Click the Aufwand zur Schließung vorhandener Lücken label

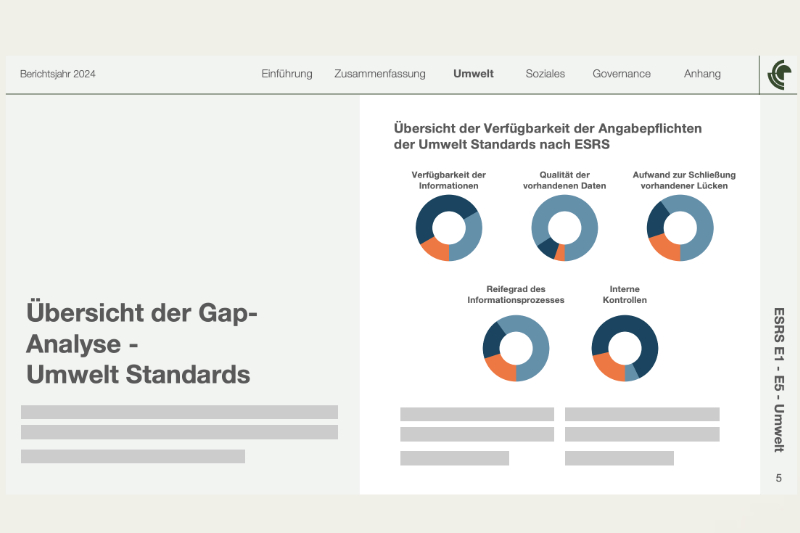[x=684, y=180]
